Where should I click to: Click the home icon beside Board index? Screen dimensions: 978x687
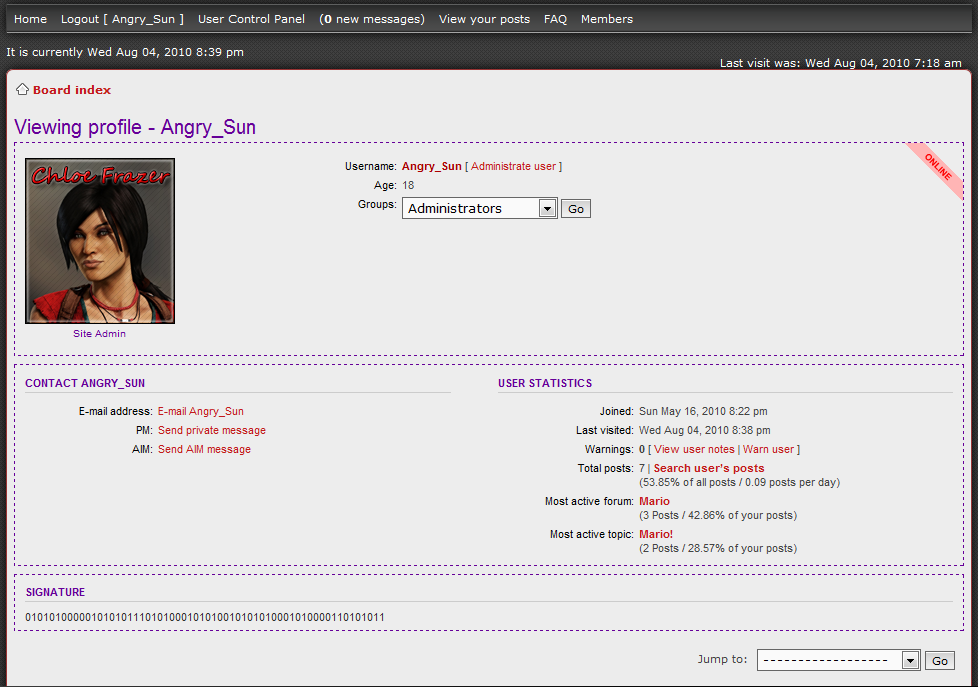coord(22,90)
